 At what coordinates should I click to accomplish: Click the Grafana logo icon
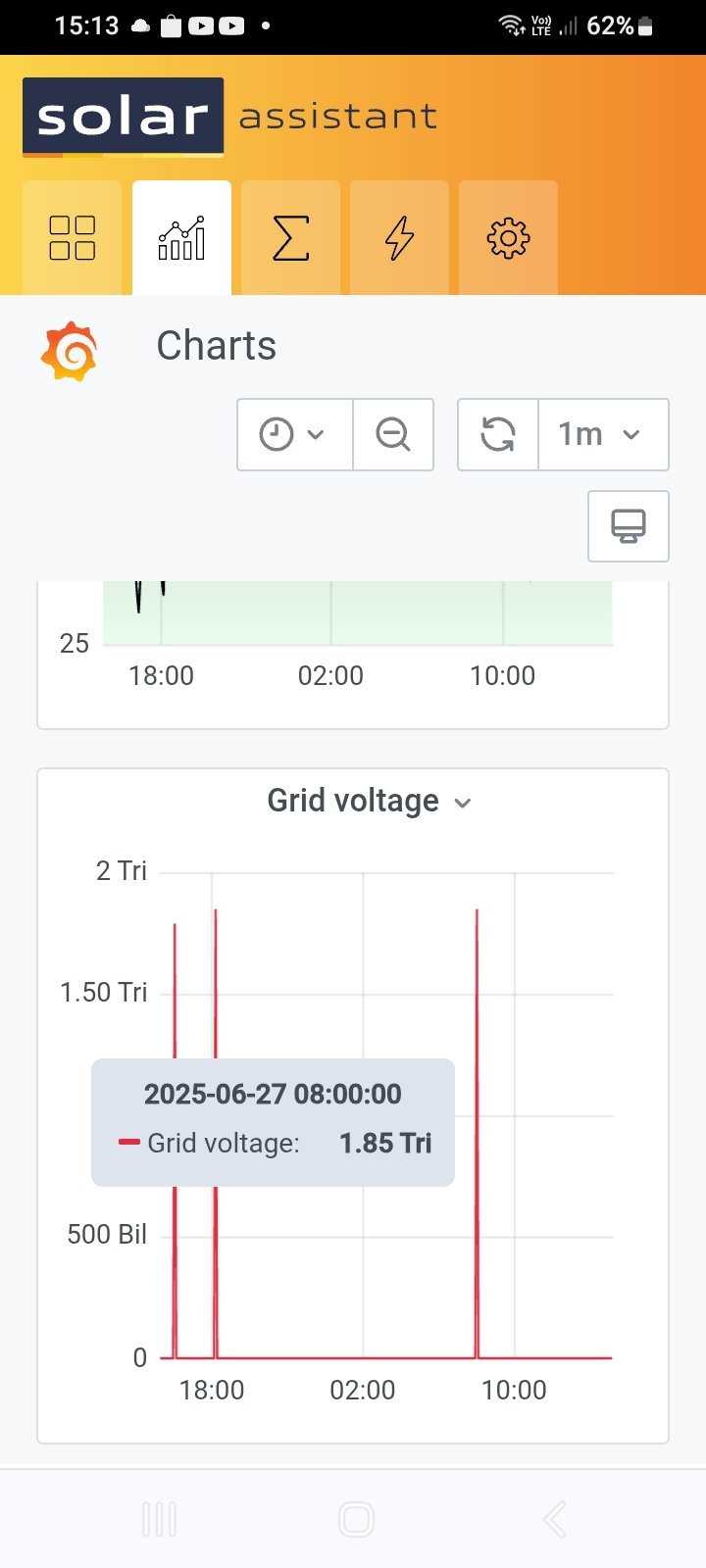[70, 351]
